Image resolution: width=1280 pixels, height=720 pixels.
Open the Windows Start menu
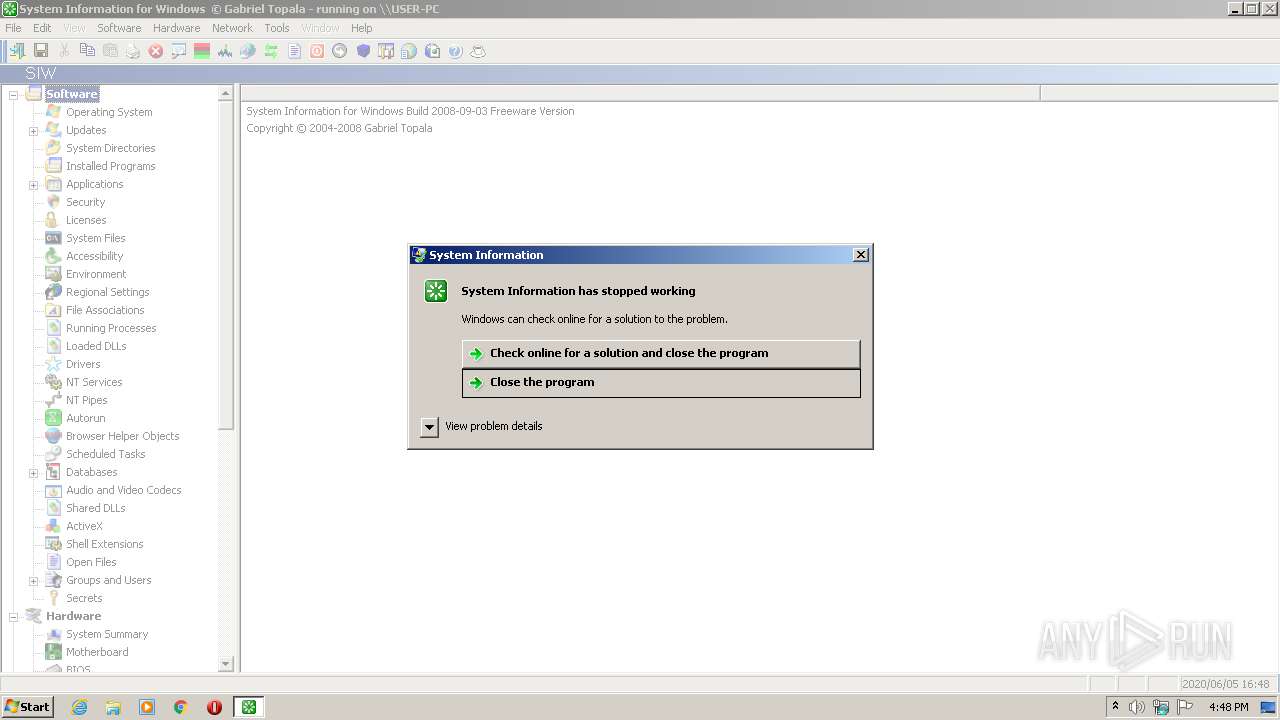[27, 707]
